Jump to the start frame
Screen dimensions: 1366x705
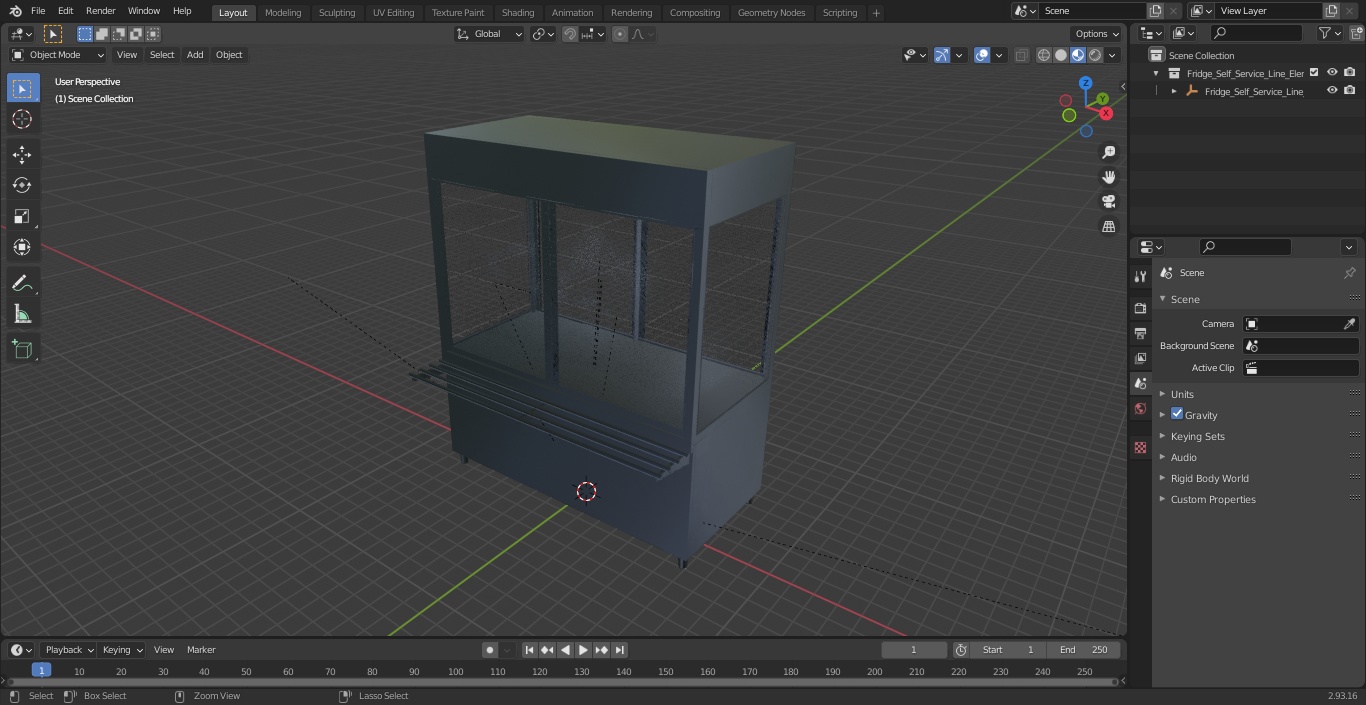[529, 650]
